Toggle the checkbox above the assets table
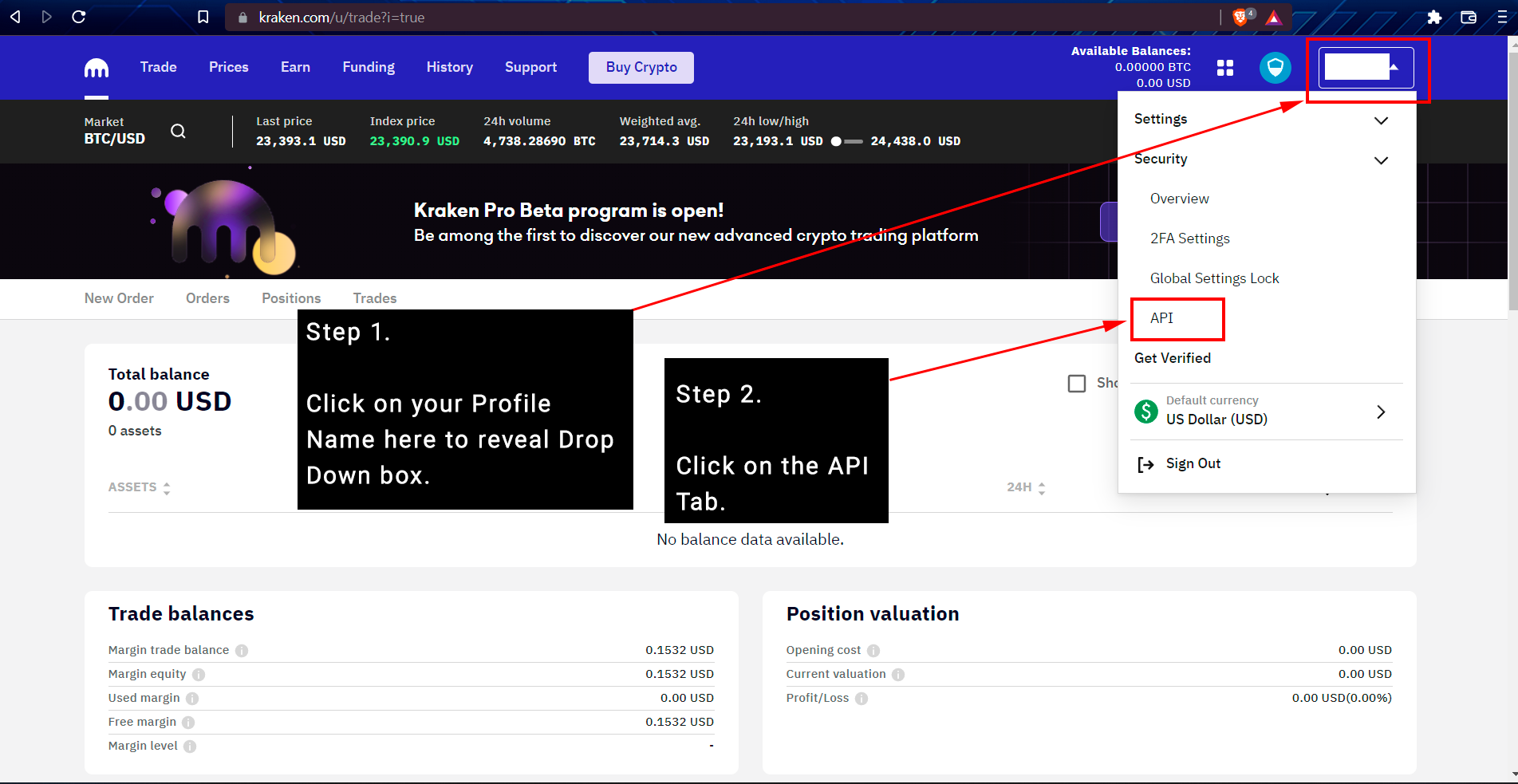 pos(1077,384)
